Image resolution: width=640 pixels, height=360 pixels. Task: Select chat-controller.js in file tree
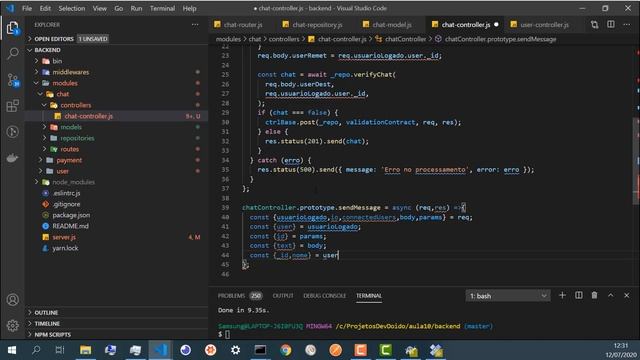click(x=117, y=116)
